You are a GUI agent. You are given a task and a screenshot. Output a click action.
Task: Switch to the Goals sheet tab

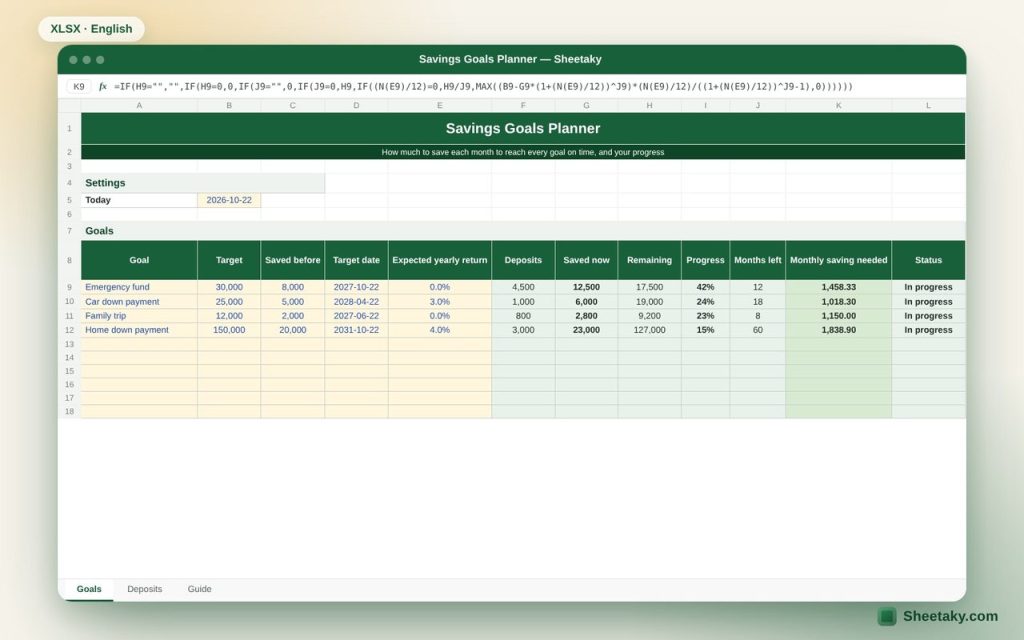(89, 589)
